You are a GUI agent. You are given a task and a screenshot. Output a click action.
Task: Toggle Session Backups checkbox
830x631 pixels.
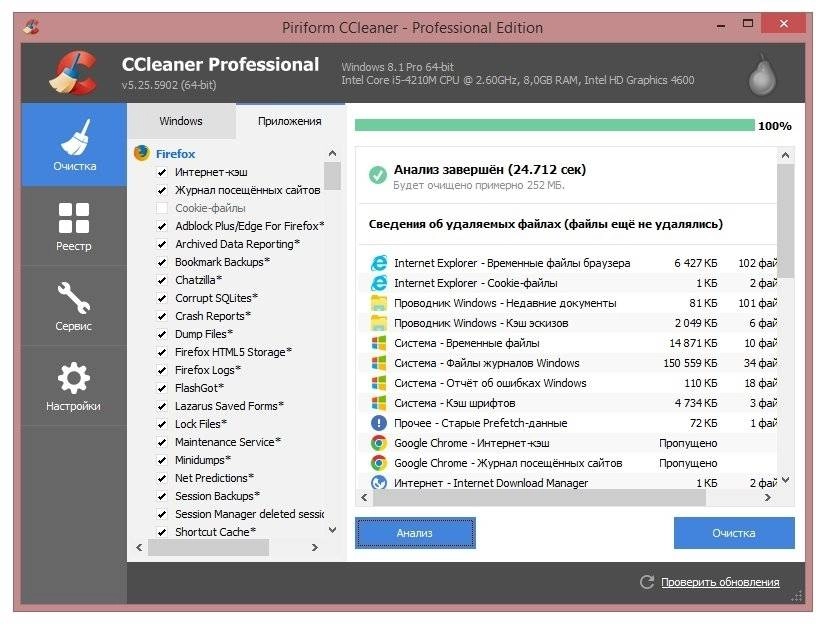pyautogui.click(x=162, y=496)
